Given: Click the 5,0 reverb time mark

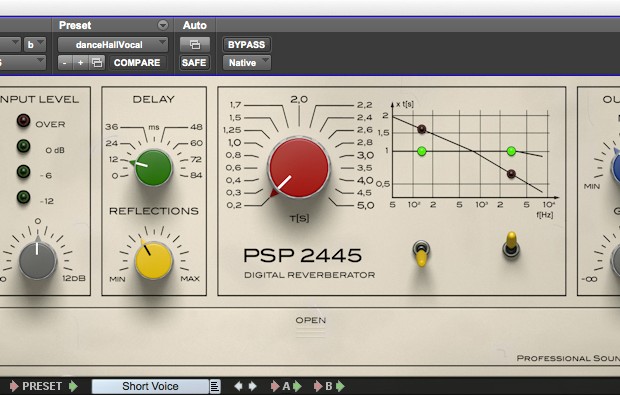Looking at the screenshot, I should pos(365,205).
